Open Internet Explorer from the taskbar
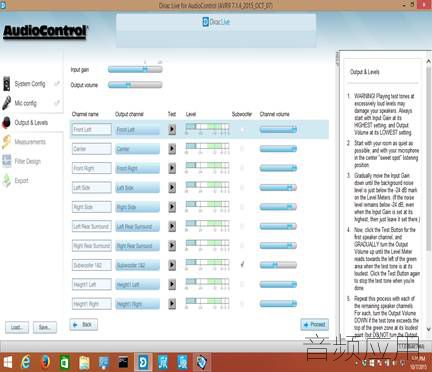 click(x=26, y=362)
